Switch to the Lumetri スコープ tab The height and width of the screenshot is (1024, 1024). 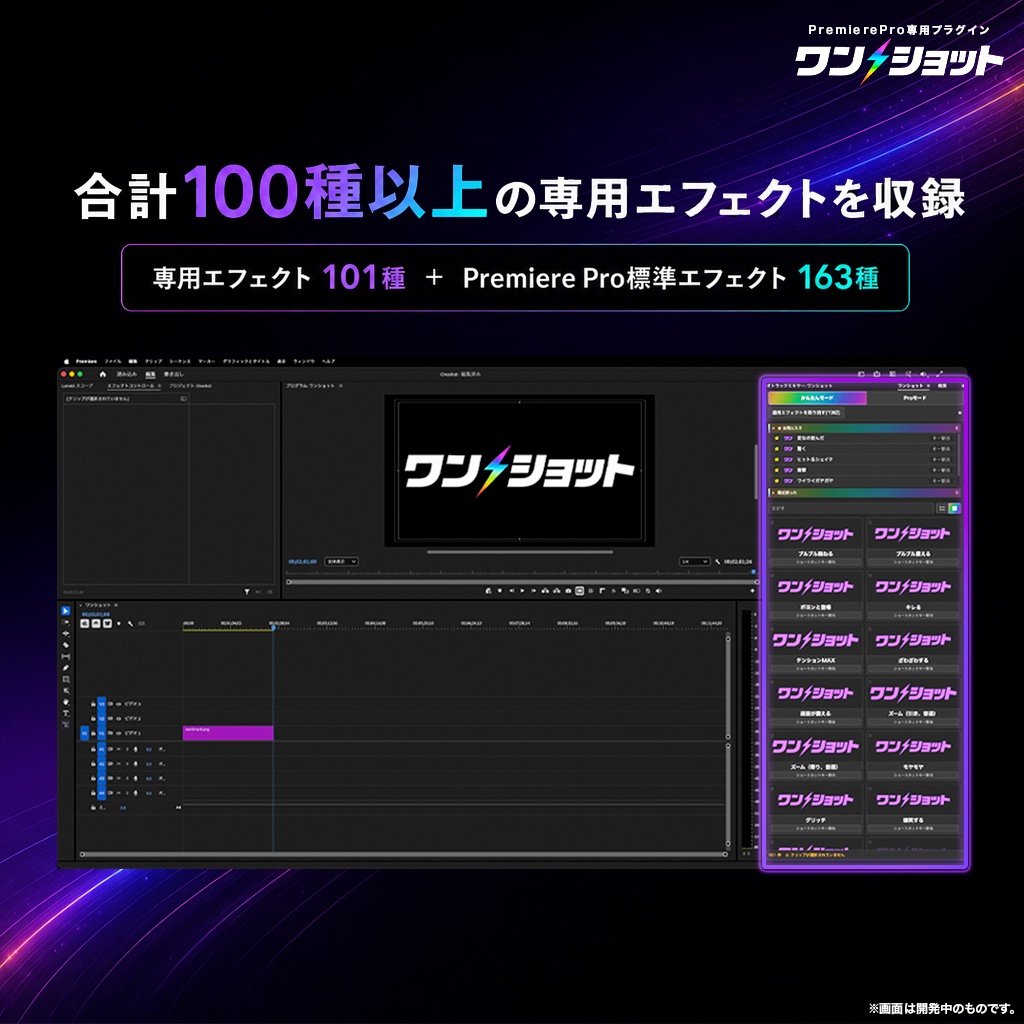[x=77, y=386]
